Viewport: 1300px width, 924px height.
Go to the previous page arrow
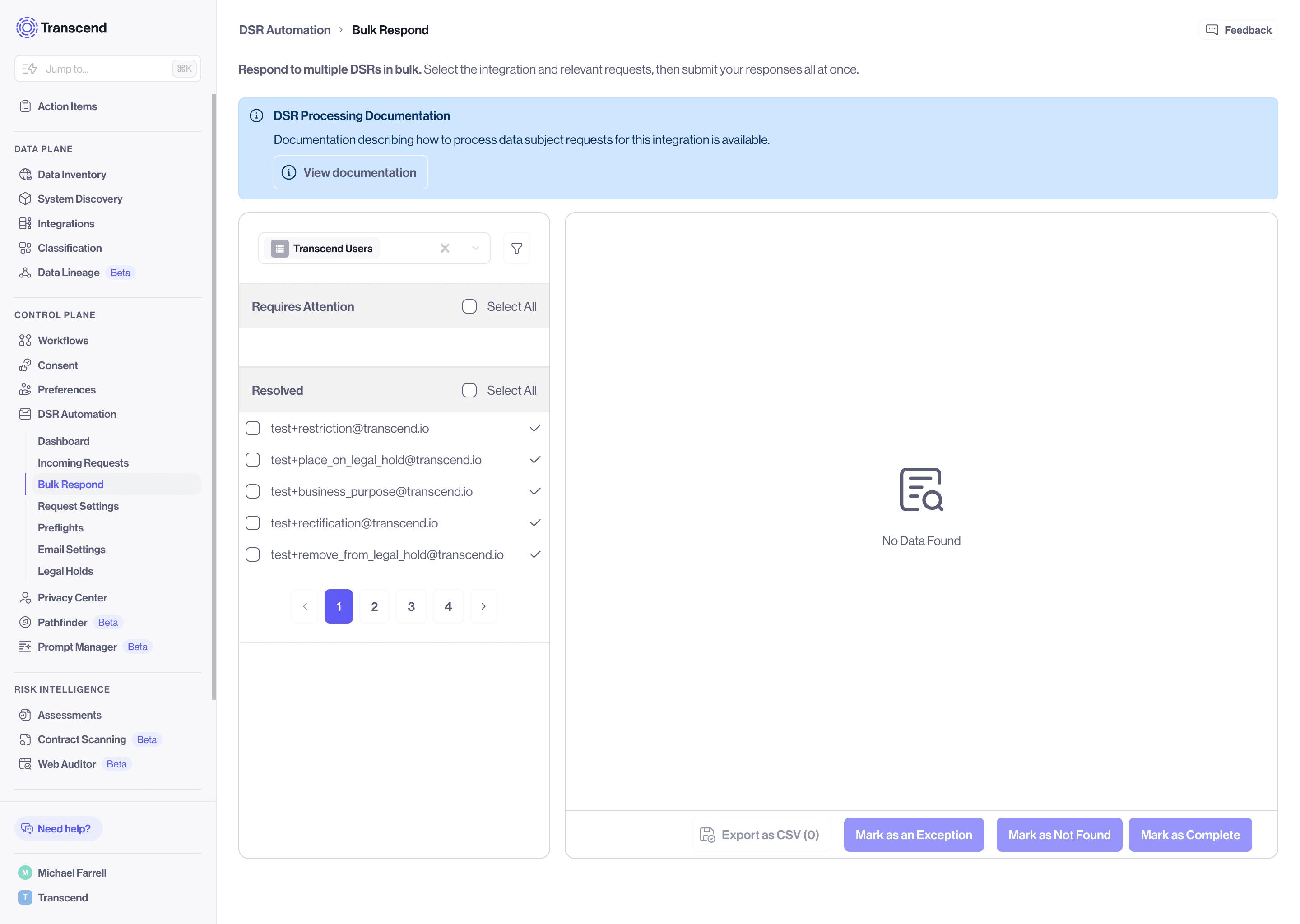305,606
